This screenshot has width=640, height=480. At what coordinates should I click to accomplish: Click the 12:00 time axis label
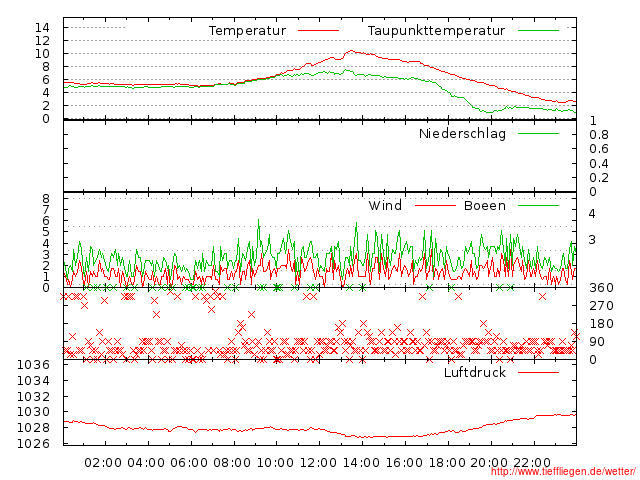tap(318, 463)
